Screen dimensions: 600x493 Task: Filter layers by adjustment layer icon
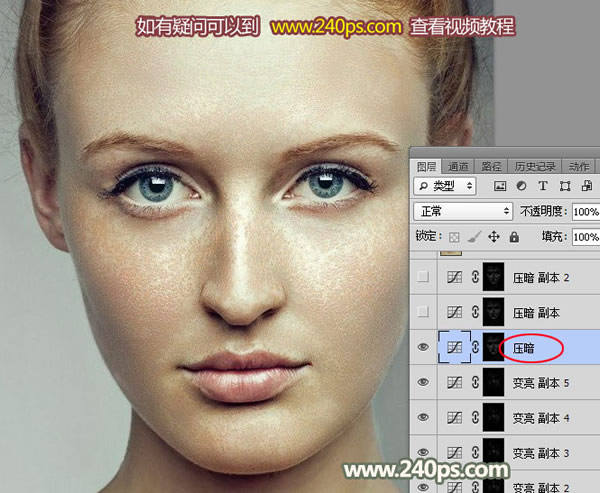pyautogui.click(x=521, y=186)
